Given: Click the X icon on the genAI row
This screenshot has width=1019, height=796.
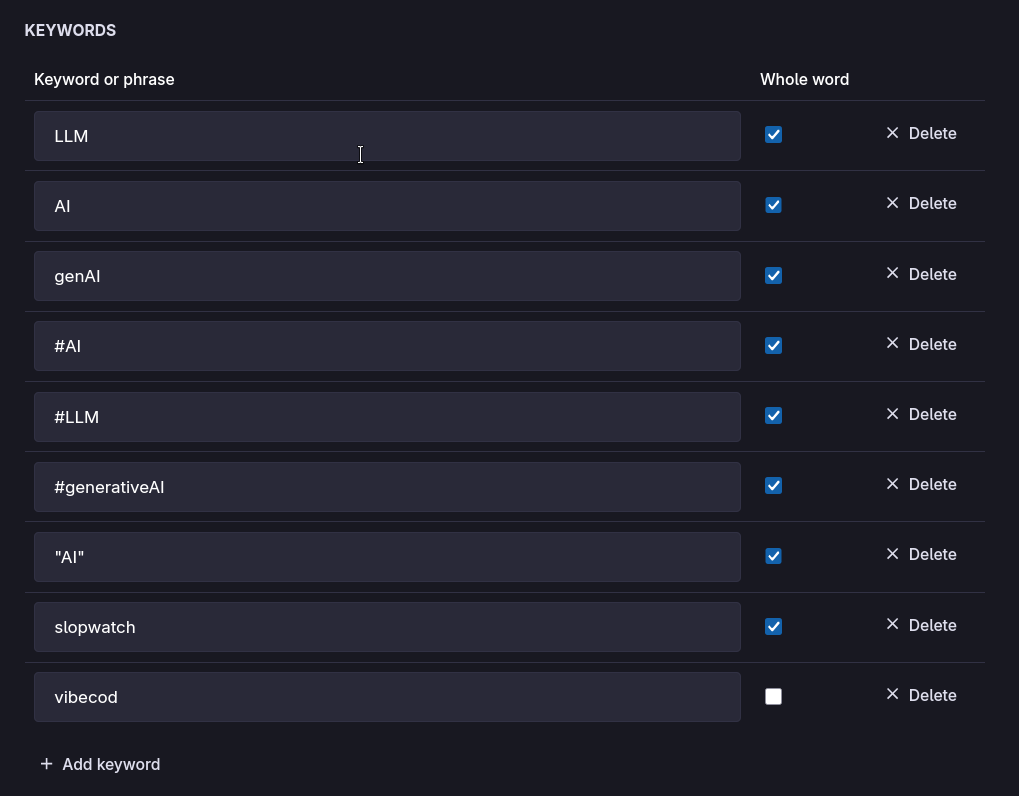Looking at the screenshot, I should tap(892, 274).
